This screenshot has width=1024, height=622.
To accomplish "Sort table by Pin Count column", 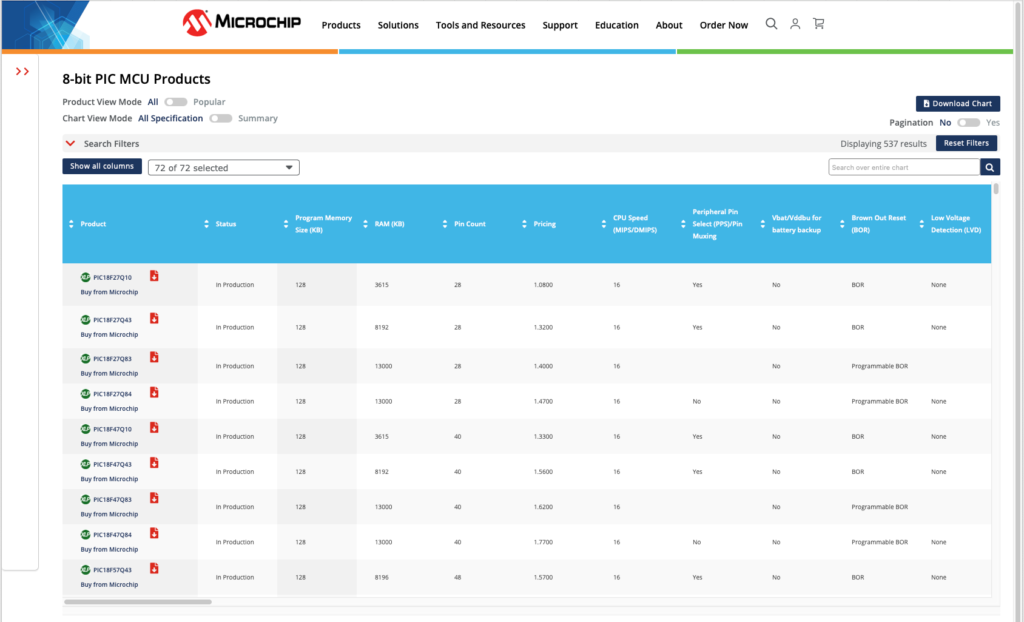I will [x=445, y=224].
